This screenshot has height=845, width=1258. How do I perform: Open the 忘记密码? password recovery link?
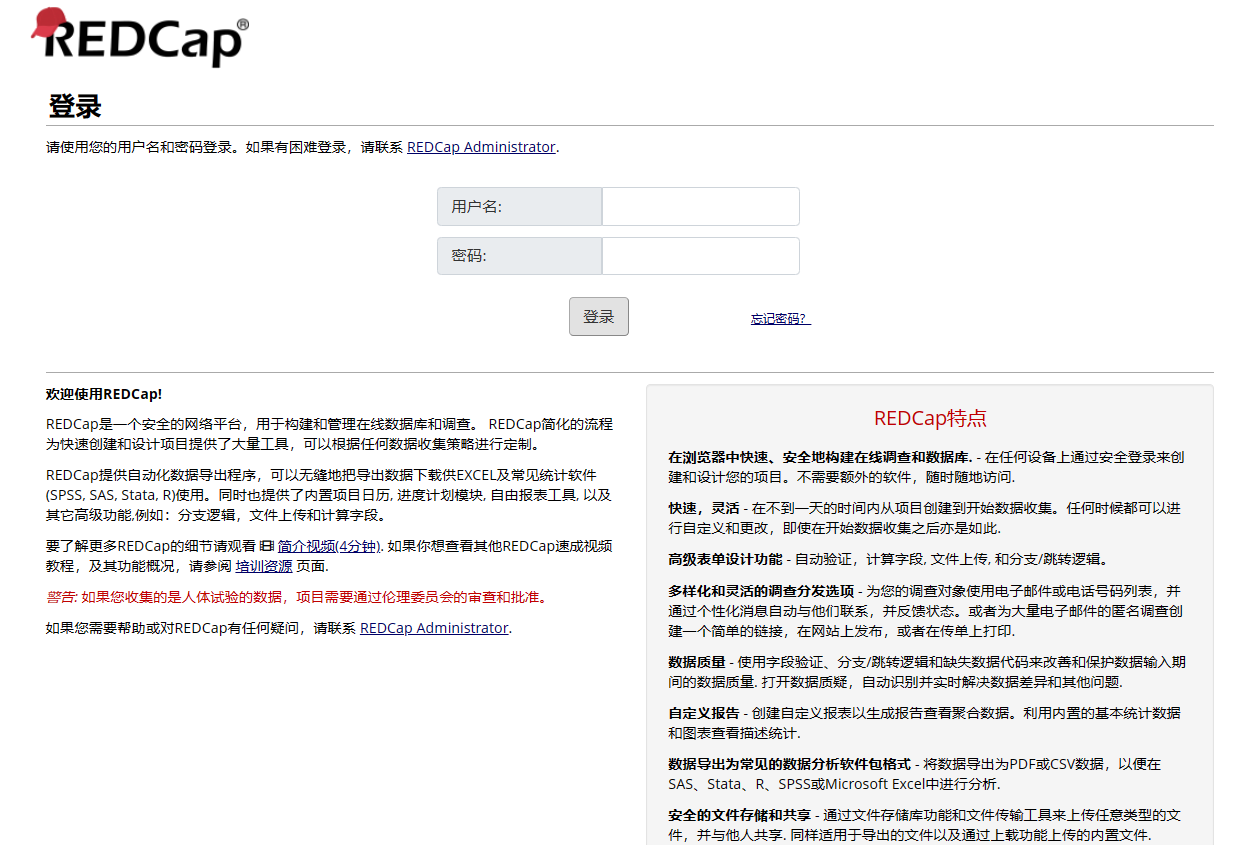pyautogui.click(x=780, y=316)
